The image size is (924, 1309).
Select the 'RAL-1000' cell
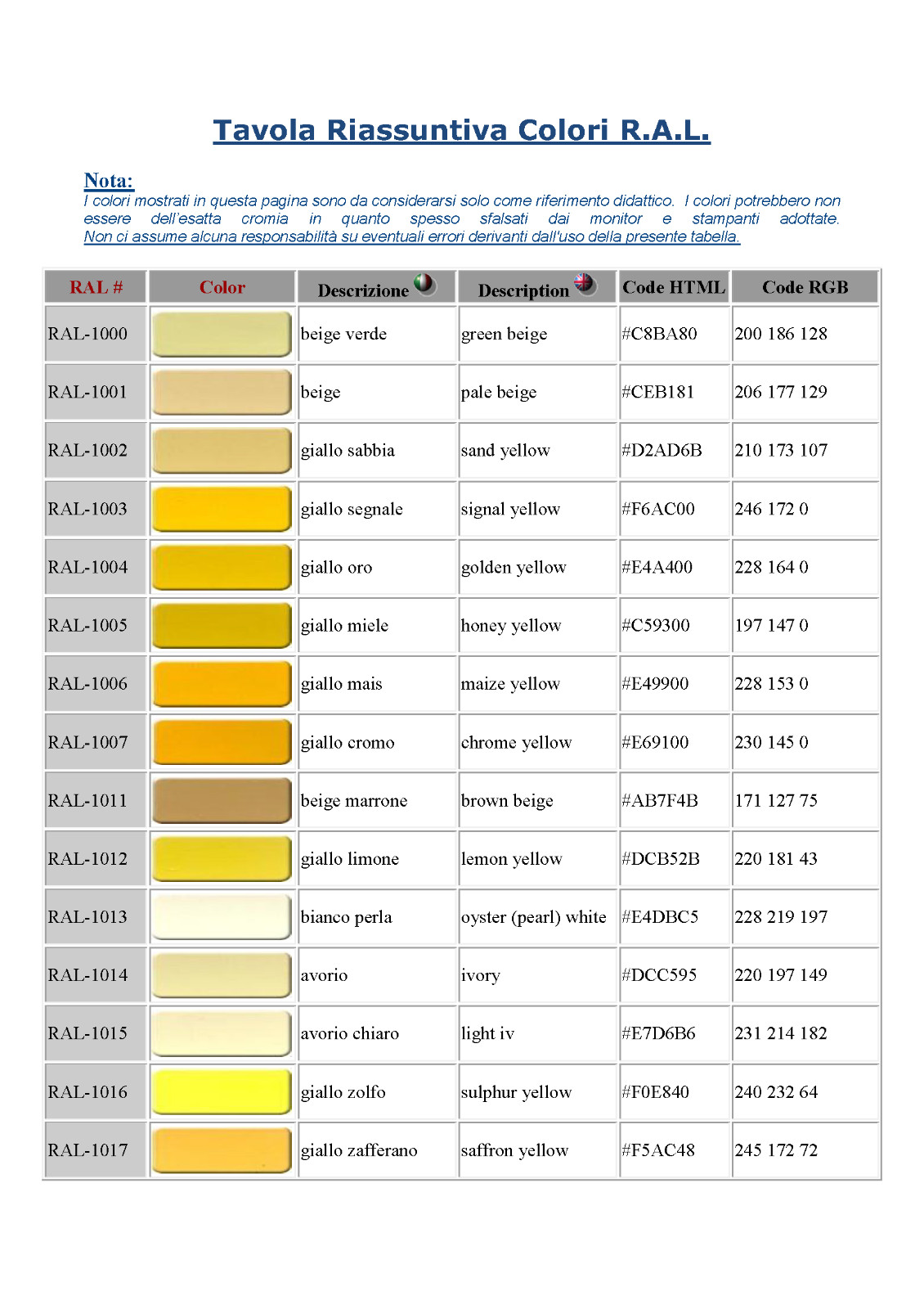point(96,334)
